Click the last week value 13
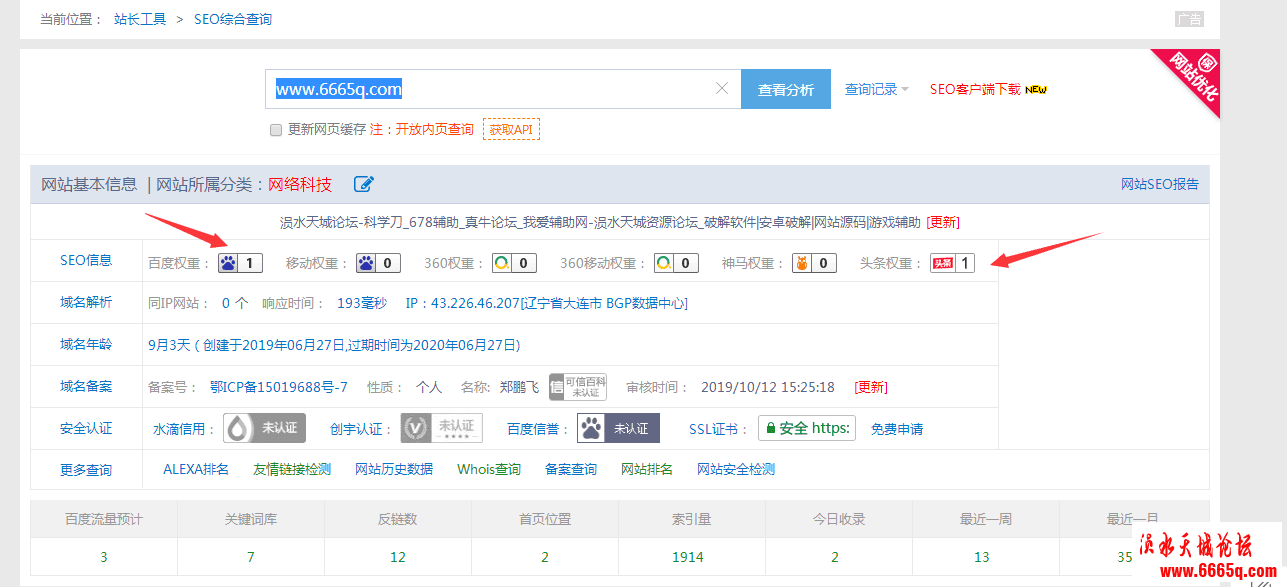 coord(982,557)
